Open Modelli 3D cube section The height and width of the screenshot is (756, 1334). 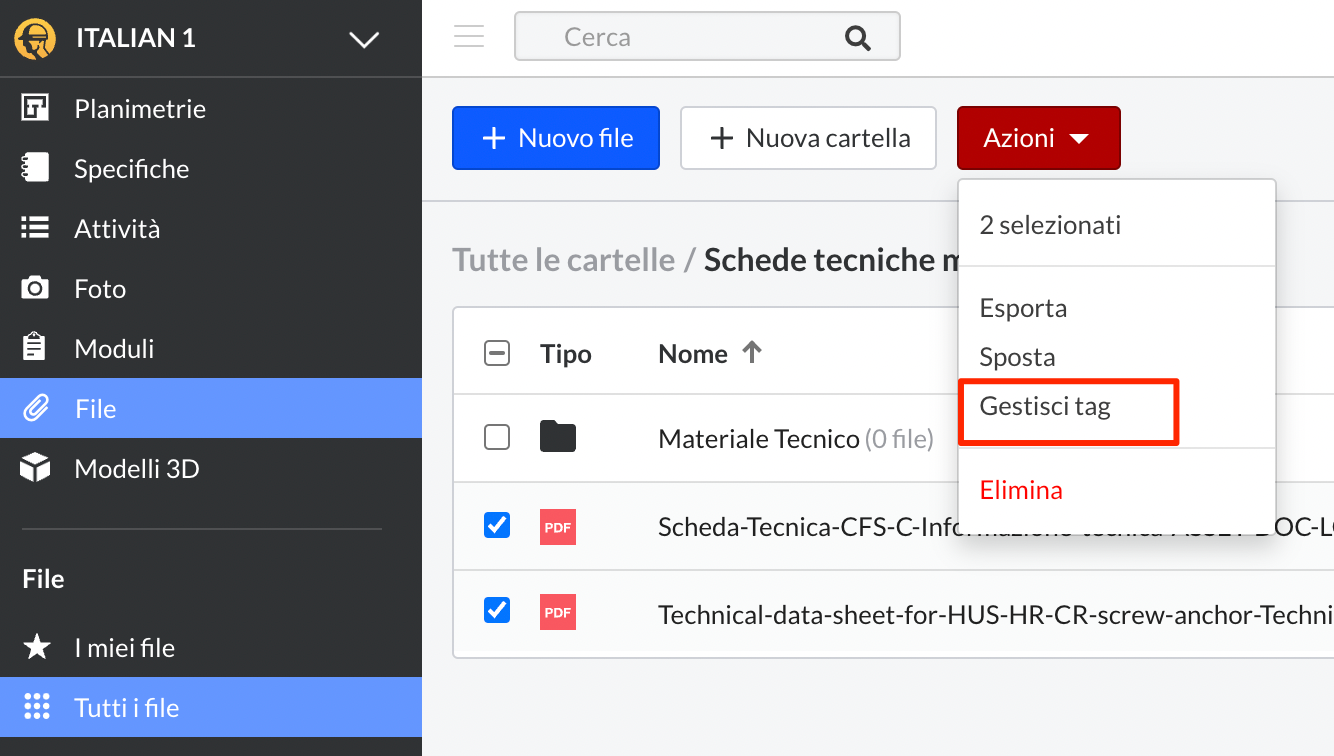pyautogui.click(x=136, y=468)
